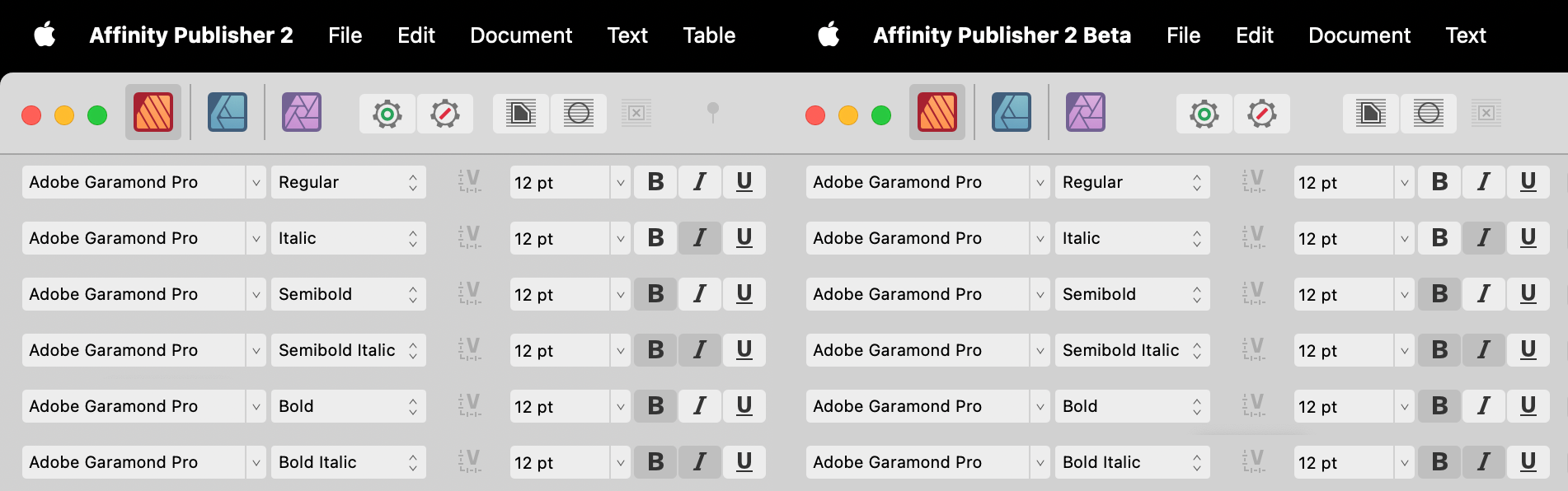Open Document menu of Affinity Publisher 2
The width and height of the screenshot is (1568, 491).
[521, 35]
